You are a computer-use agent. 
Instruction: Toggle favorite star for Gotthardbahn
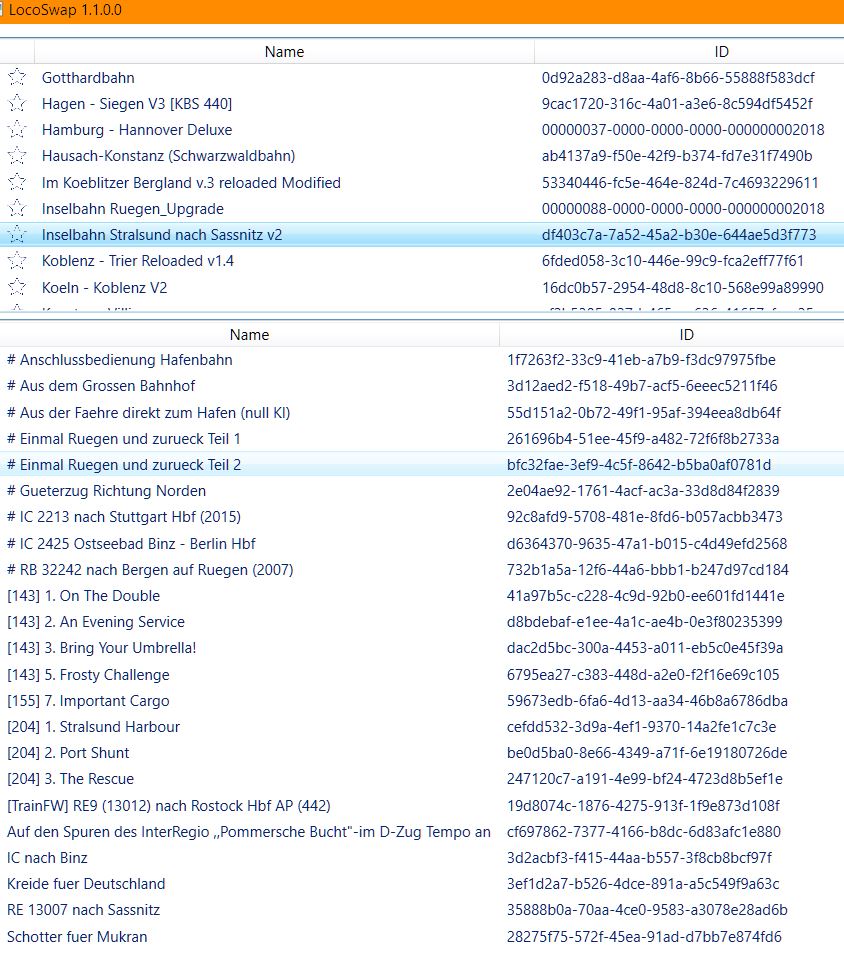[17, 77]
